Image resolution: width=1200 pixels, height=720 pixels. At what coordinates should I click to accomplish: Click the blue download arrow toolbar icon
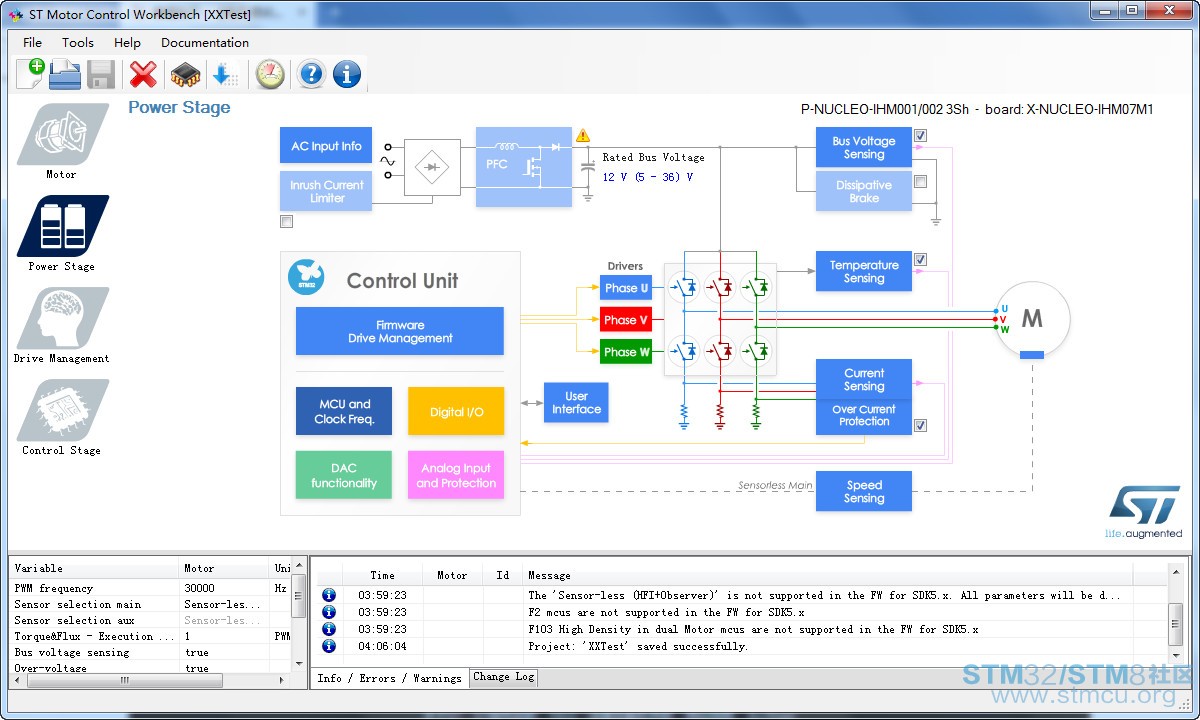pyautogui.click(x=225, y=74)
